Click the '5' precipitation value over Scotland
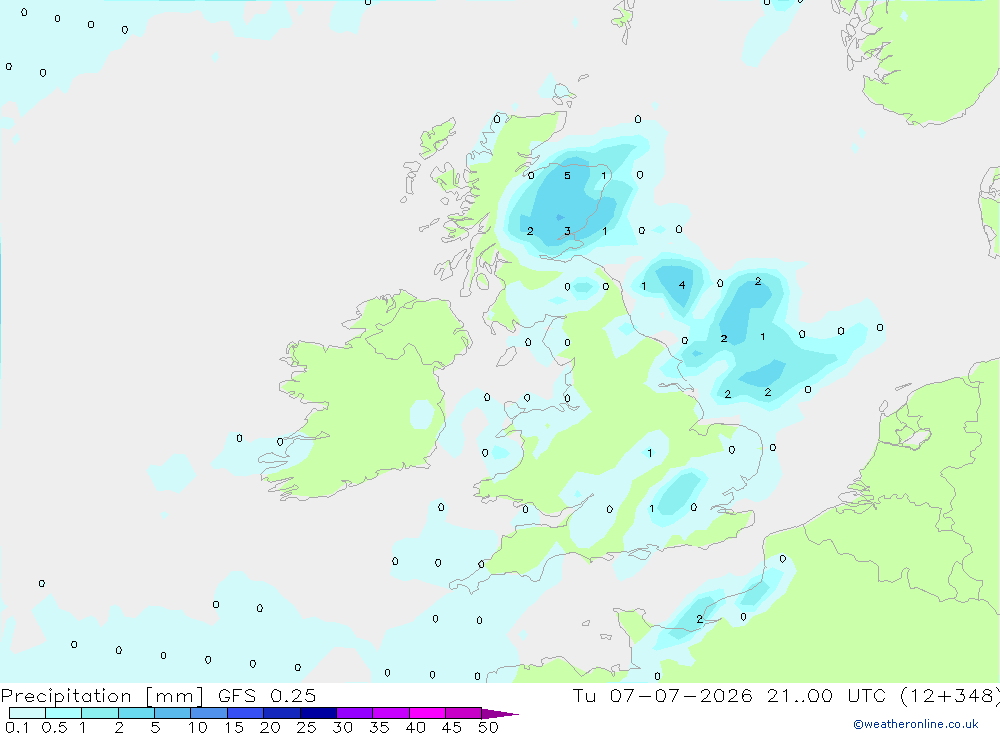The height and width of the screenshot is (733, 1000). click(567, 175)
